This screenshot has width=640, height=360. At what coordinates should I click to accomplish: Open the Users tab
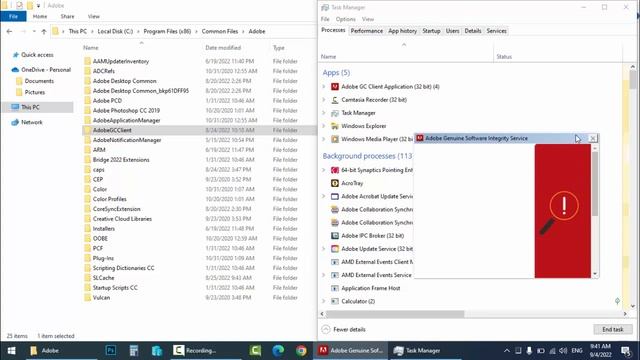click(x=452, y=31)
